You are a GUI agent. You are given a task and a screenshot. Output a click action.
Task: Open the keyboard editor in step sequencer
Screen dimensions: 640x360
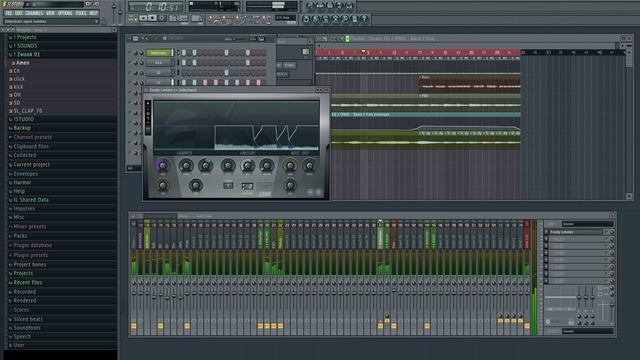click(261, 39)
